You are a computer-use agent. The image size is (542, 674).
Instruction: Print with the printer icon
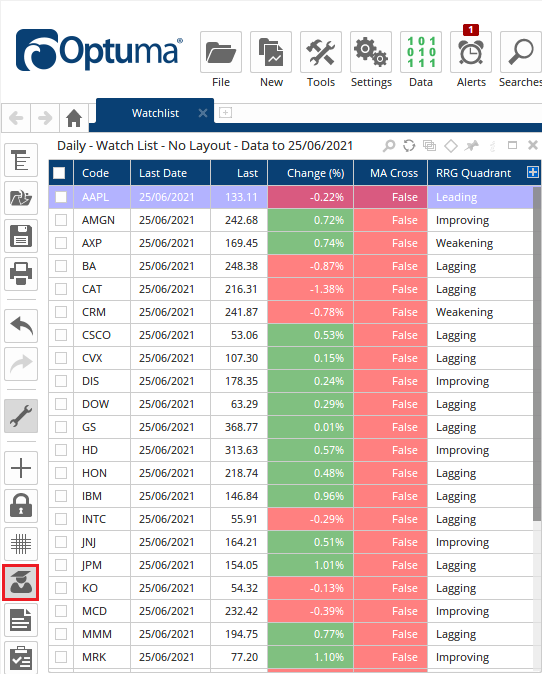point(21,274)
